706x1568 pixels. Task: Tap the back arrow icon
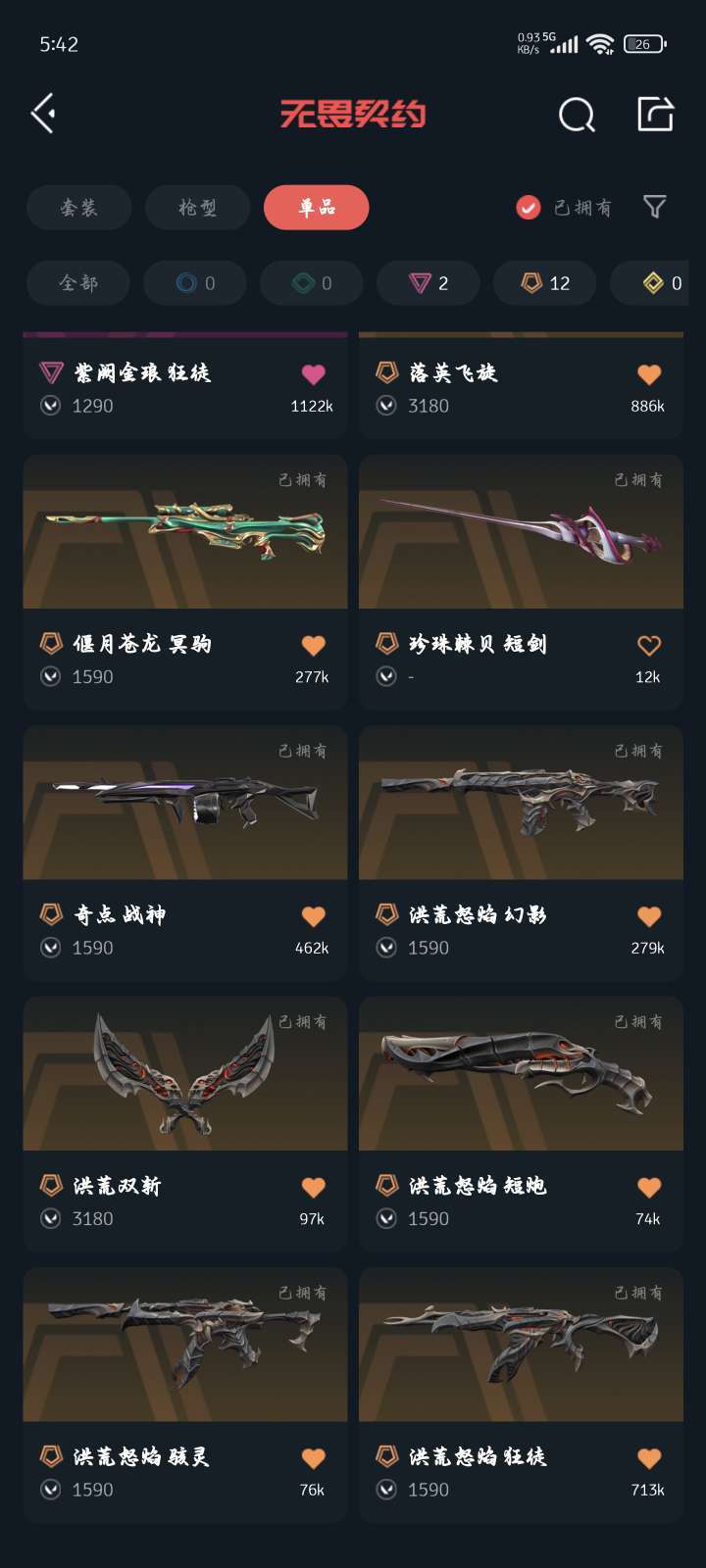pyautogui.click(x=44, y=114)
